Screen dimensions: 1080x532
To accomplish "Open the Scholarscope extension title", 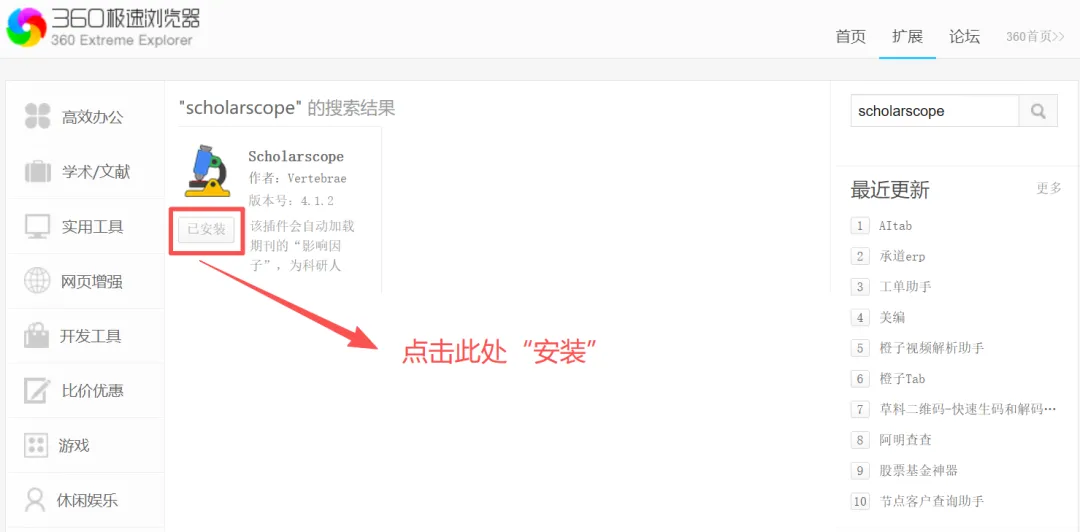I will (295, 156).
